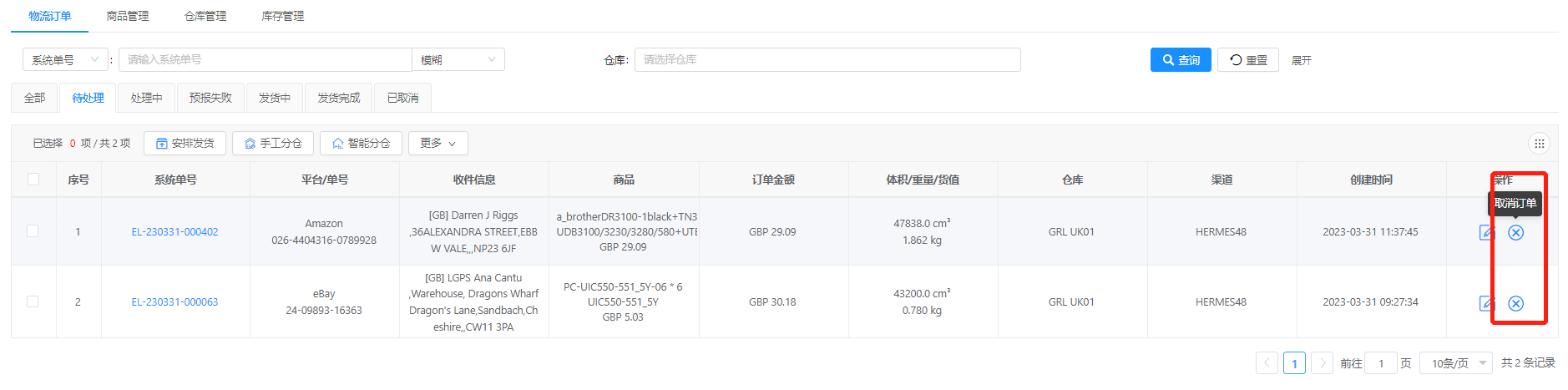Expand the 模糊 match mode dropdown
This screenshot has width=1568, height=390.
(x=458, y=60)
